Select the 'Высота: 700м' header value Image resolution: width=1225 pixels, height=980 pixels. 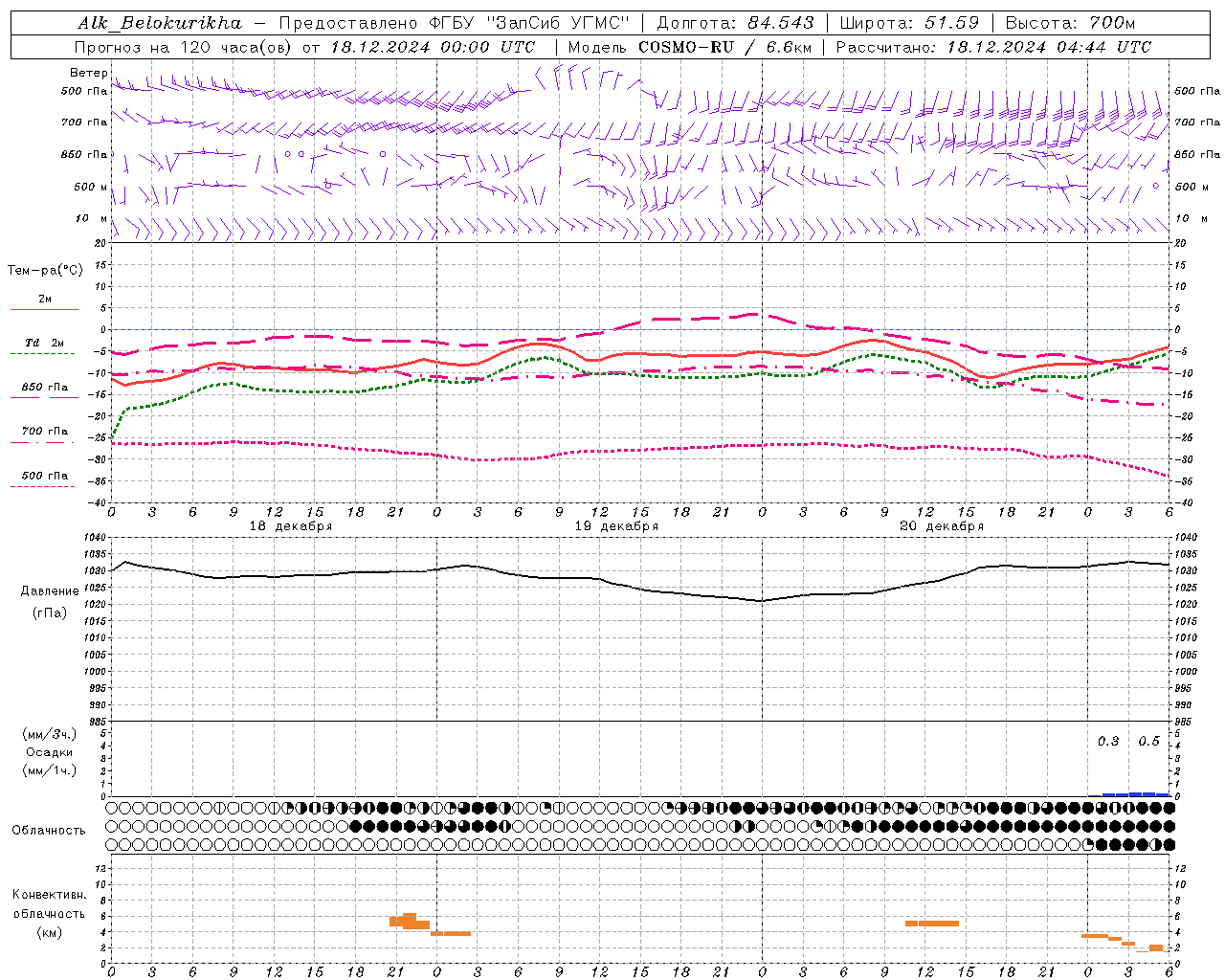[1070, 23]
